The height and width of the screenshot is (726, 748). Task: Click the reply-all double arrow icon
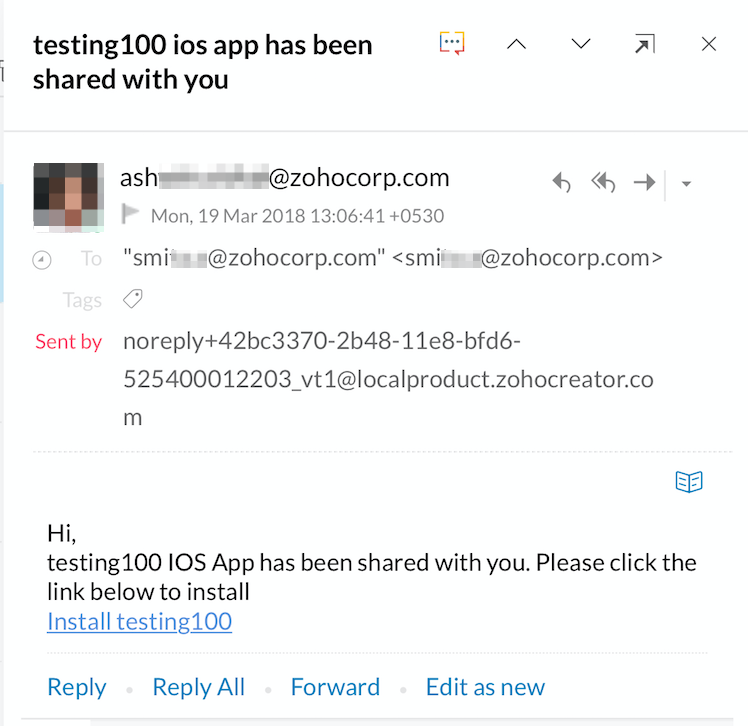tap(603, 182)
